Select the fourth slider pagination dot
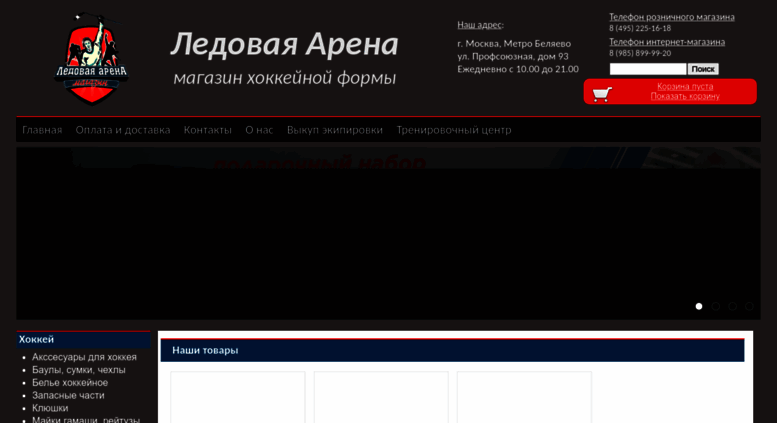Screen dimensions: 777x423 tap(749, 306)
